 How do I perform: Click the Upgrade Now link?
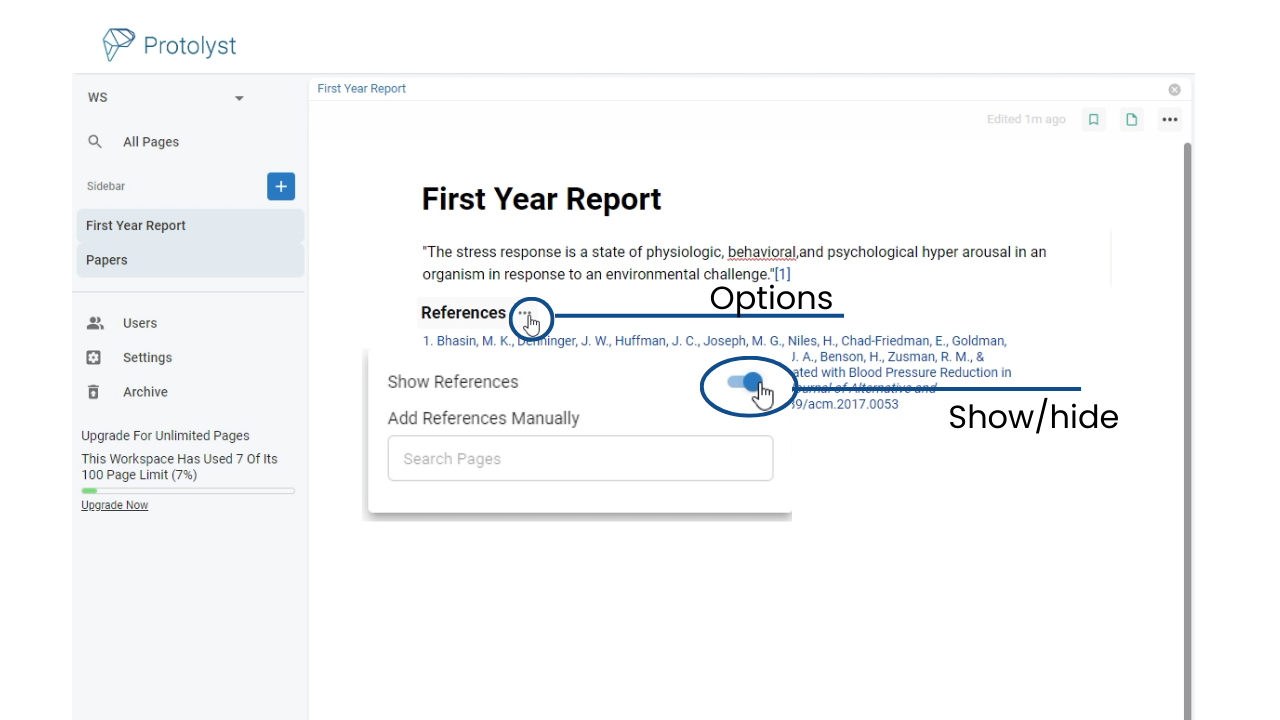[x=114, y=504]
